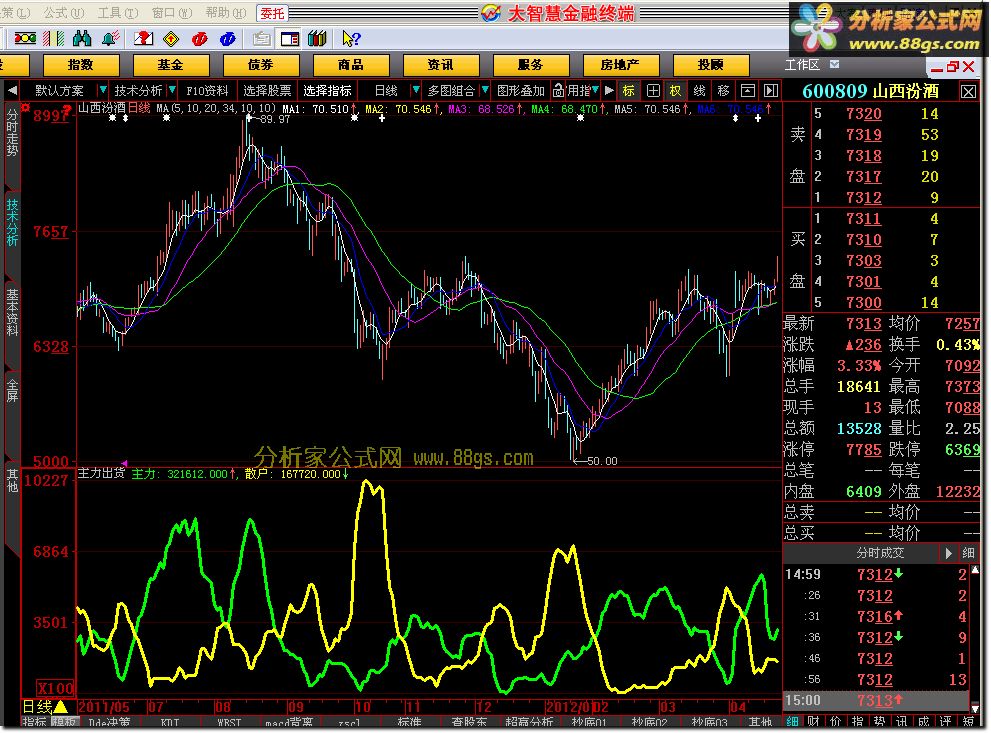Click the 委托 trade button

click(x=272, y=13)
